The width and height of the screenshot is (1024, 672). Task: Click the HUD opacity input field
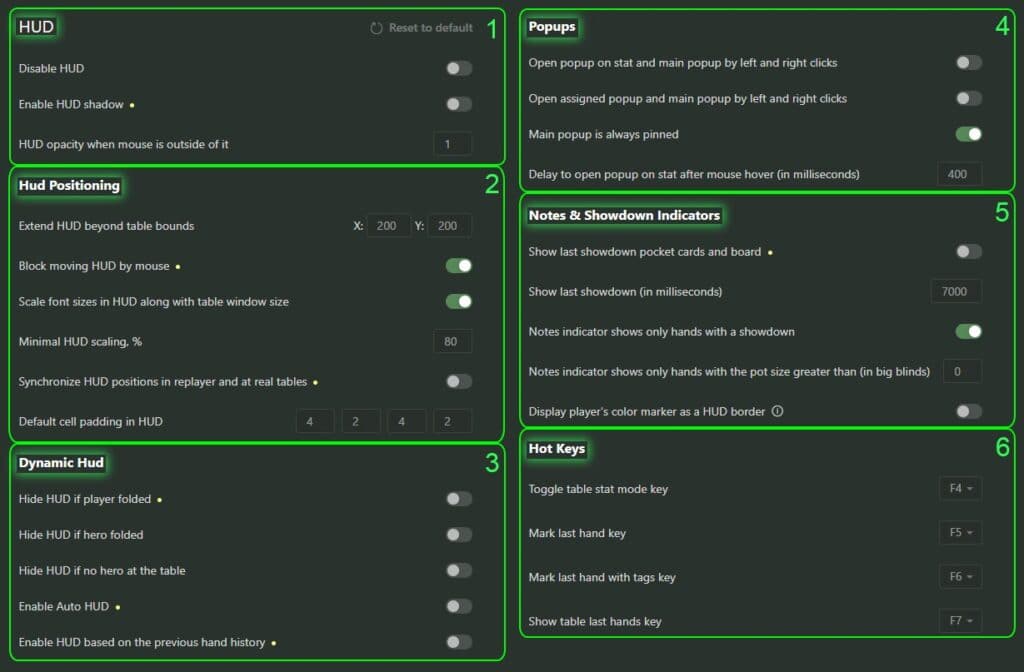pyautogui.click(x=453, y=144)
